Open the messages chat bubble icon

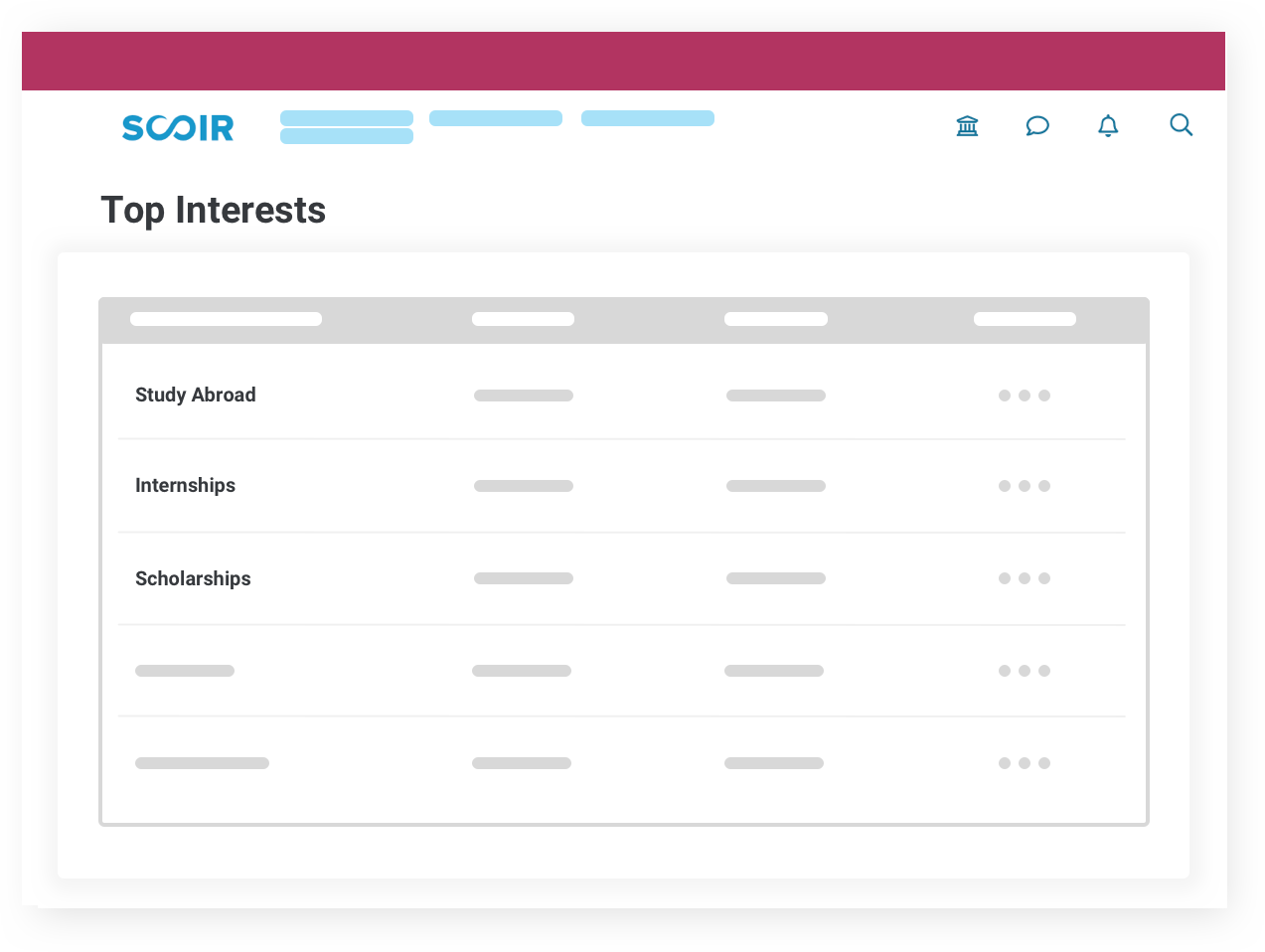pos(1037,125)
